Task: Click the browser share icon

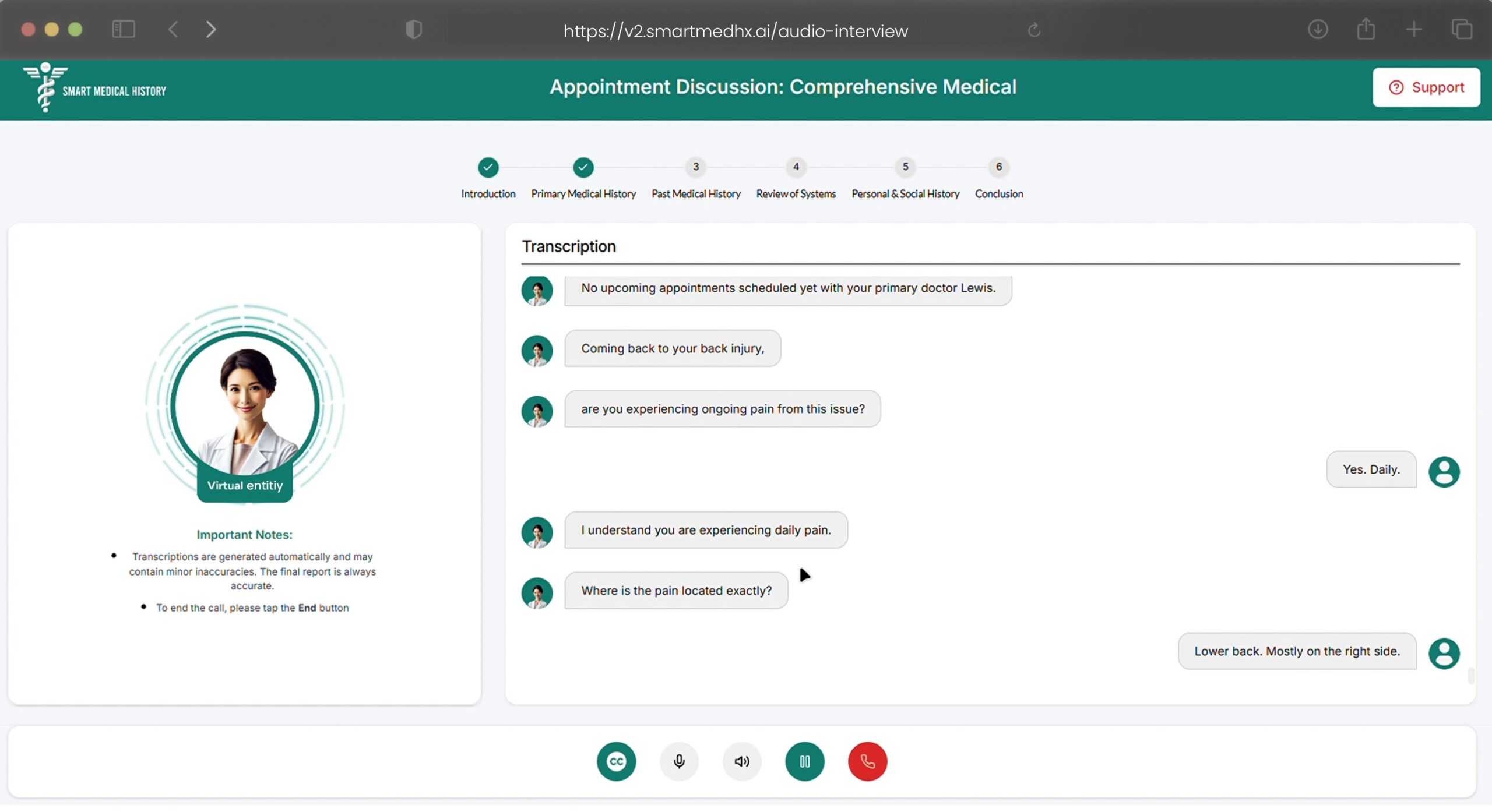Action: 1366,29
